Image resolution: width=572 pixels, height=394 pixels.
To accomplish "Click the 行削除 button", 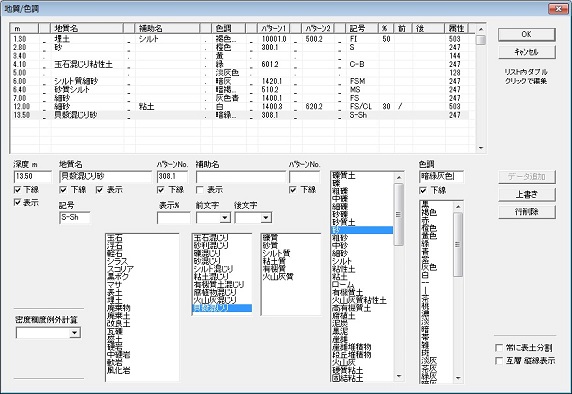I will pyautogui.click(x=526, y=212).
